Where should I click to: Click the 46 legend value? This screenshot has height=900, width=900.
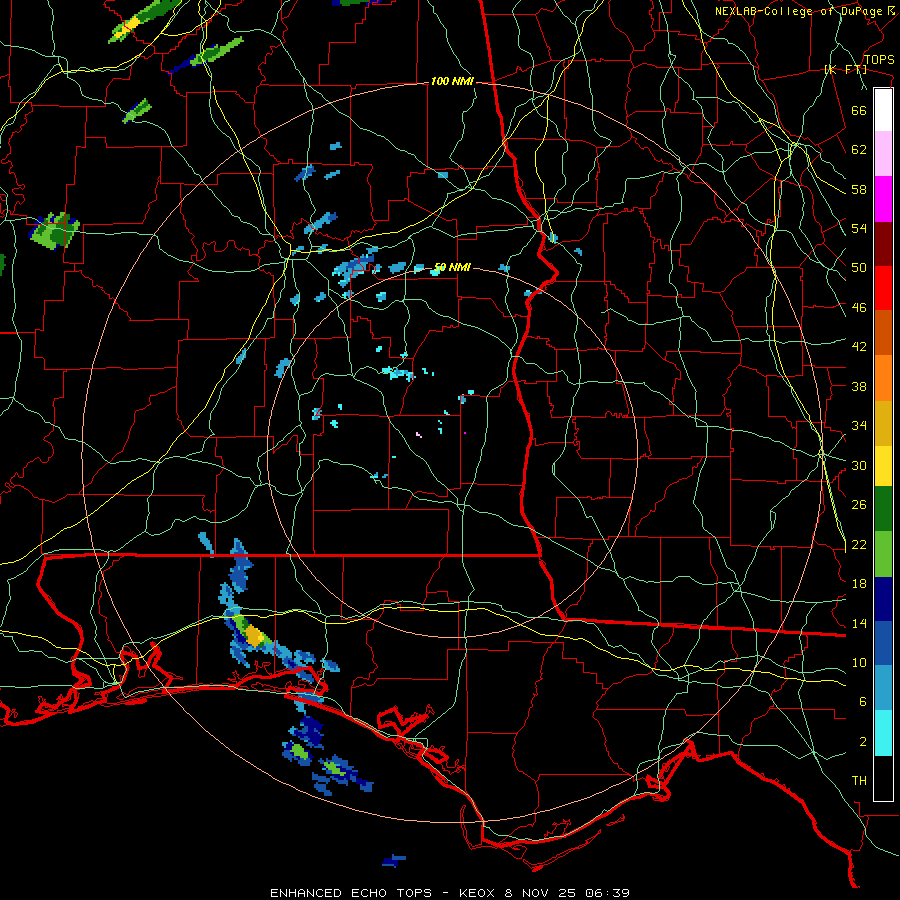click(x=859, y=308)
